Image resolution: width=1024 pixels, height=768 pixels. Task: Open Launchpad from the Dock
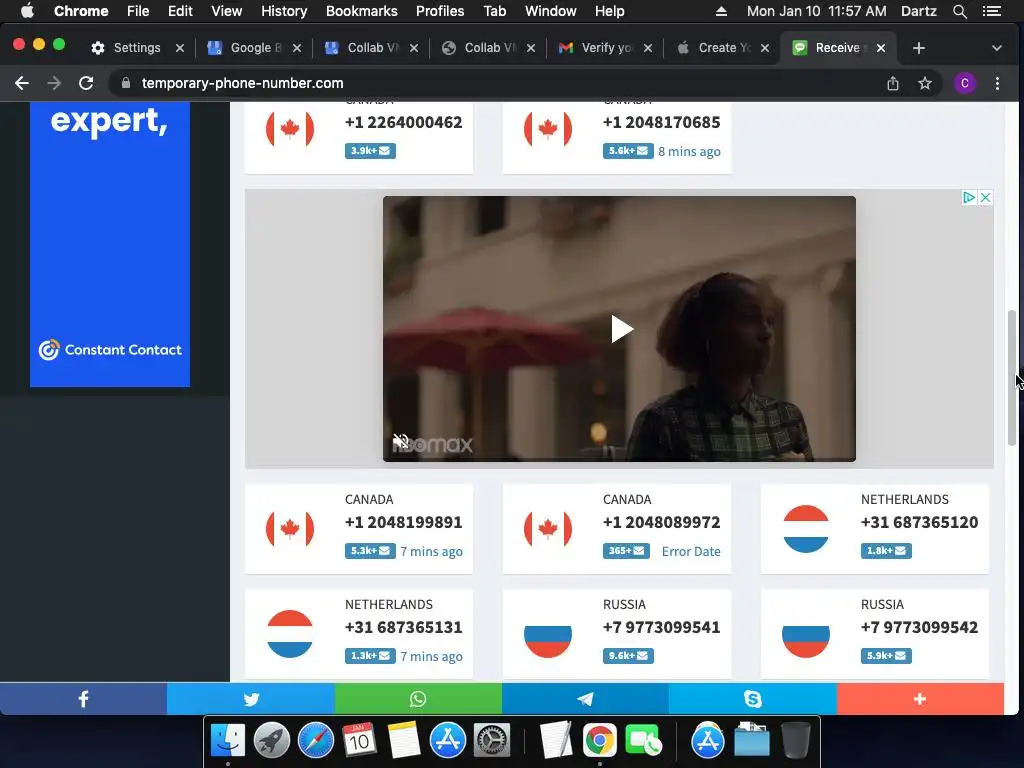272,741
